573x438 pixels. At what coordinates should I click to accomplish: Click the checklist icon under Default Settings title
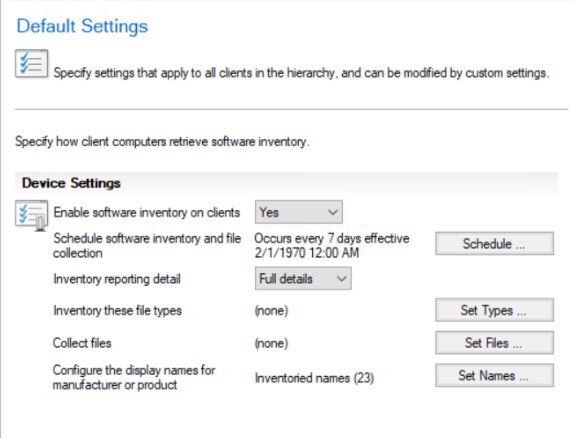31,64
